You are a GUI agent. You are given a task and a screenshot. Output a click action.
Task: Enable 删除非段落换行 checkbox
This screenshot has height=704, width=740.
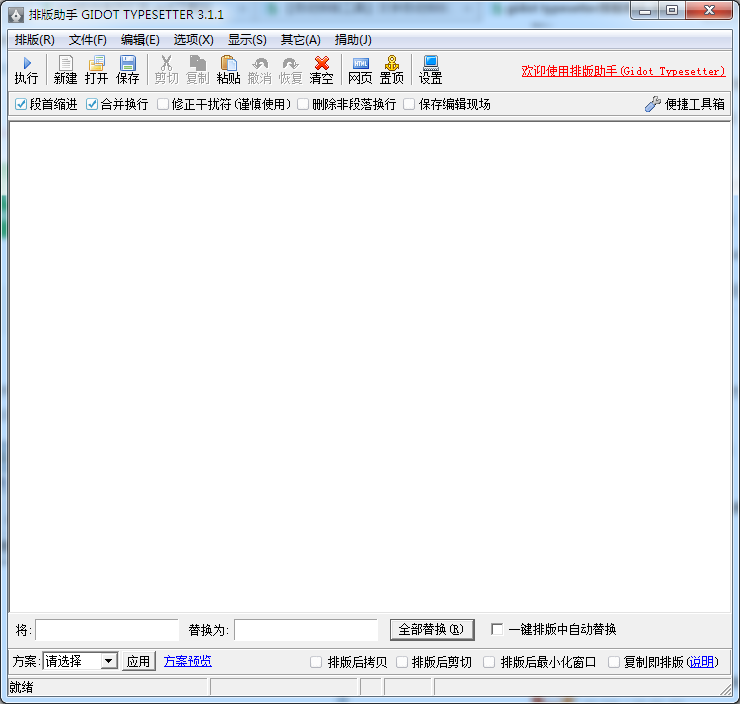(303, 104)
